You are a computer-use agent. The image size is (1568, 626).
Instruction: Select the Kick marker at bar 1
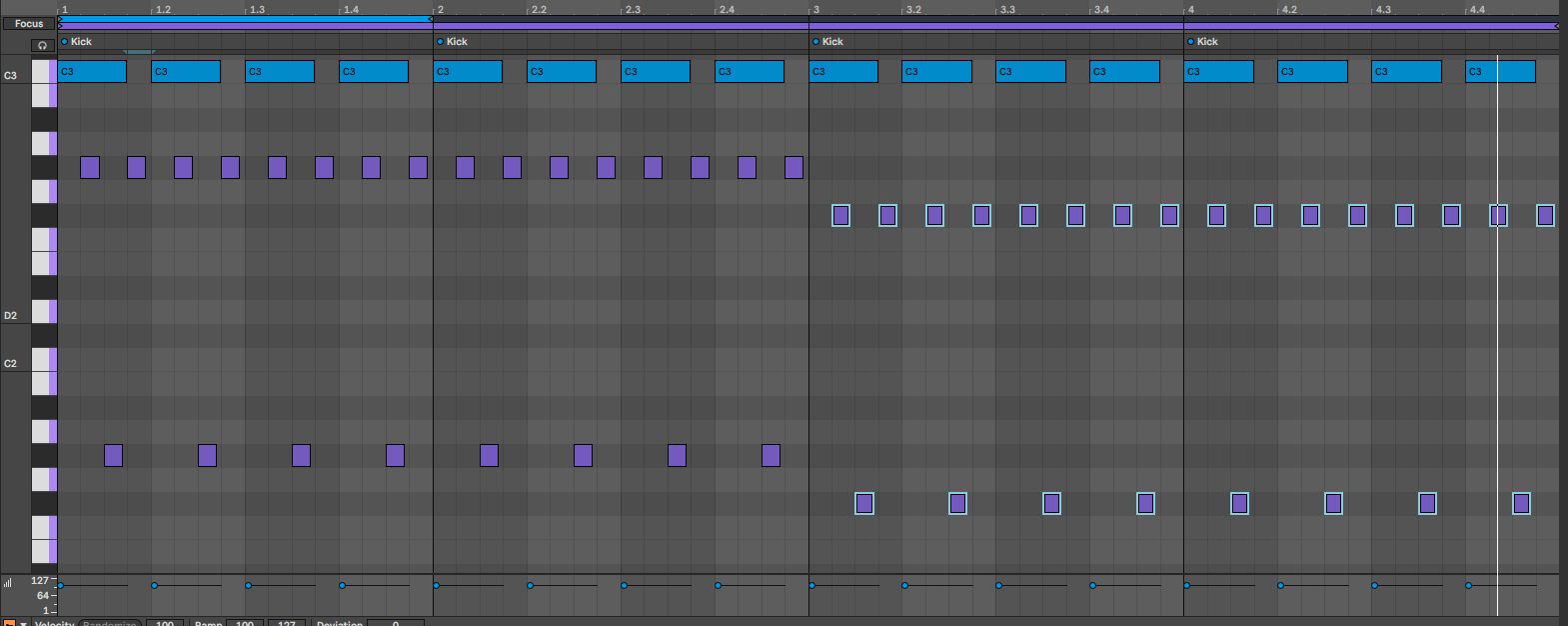click(x=77, y=42)
